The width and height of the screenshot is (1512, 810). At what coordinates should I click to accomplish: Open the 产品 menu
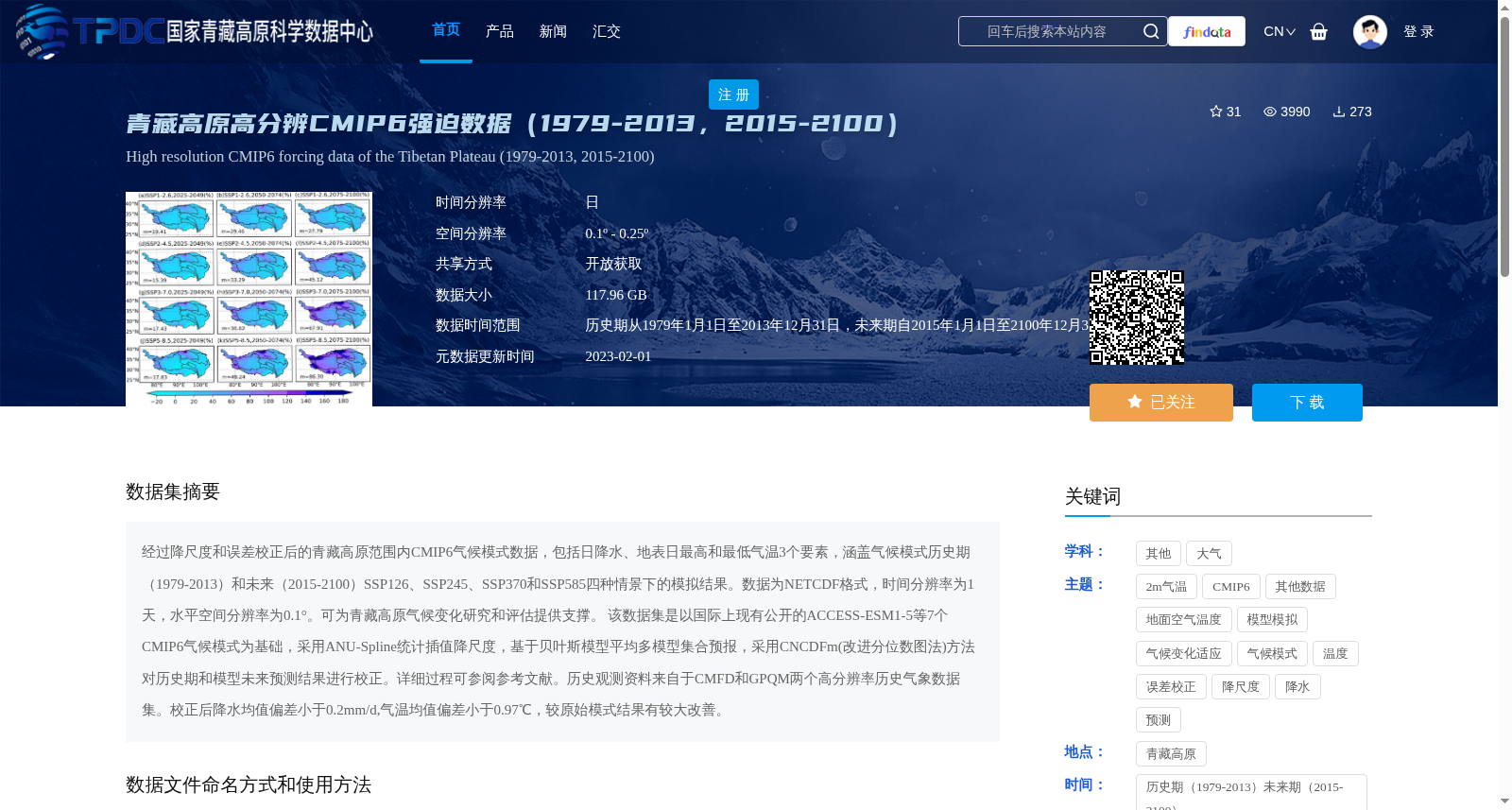point(500,31)
